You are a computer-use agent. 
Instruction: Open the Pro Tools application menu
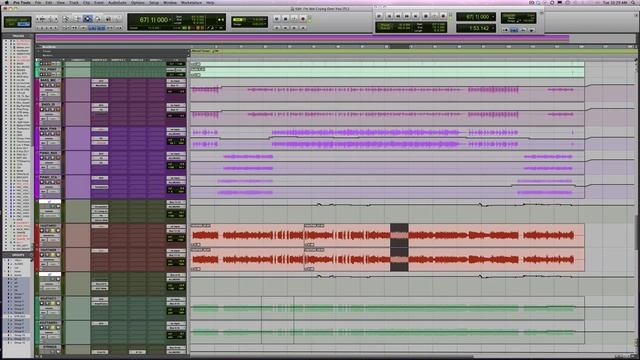21,2
